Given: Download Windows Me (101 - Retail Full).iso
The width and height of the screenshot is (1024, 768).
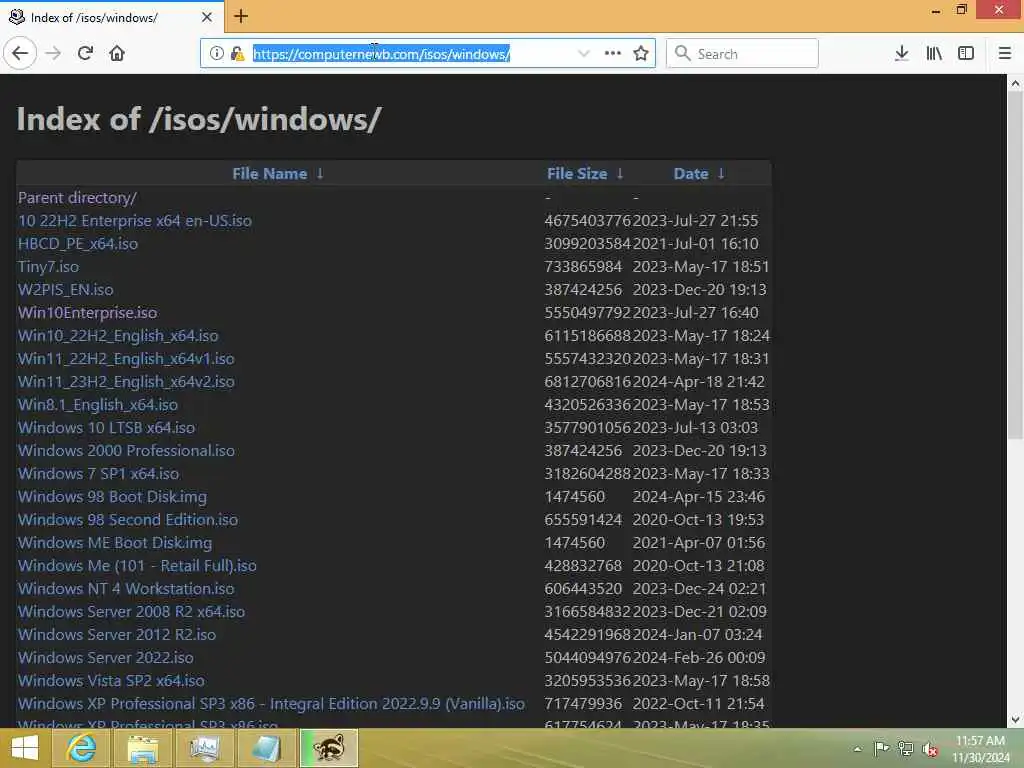Looking at the screenshot, I should (137, 566).
